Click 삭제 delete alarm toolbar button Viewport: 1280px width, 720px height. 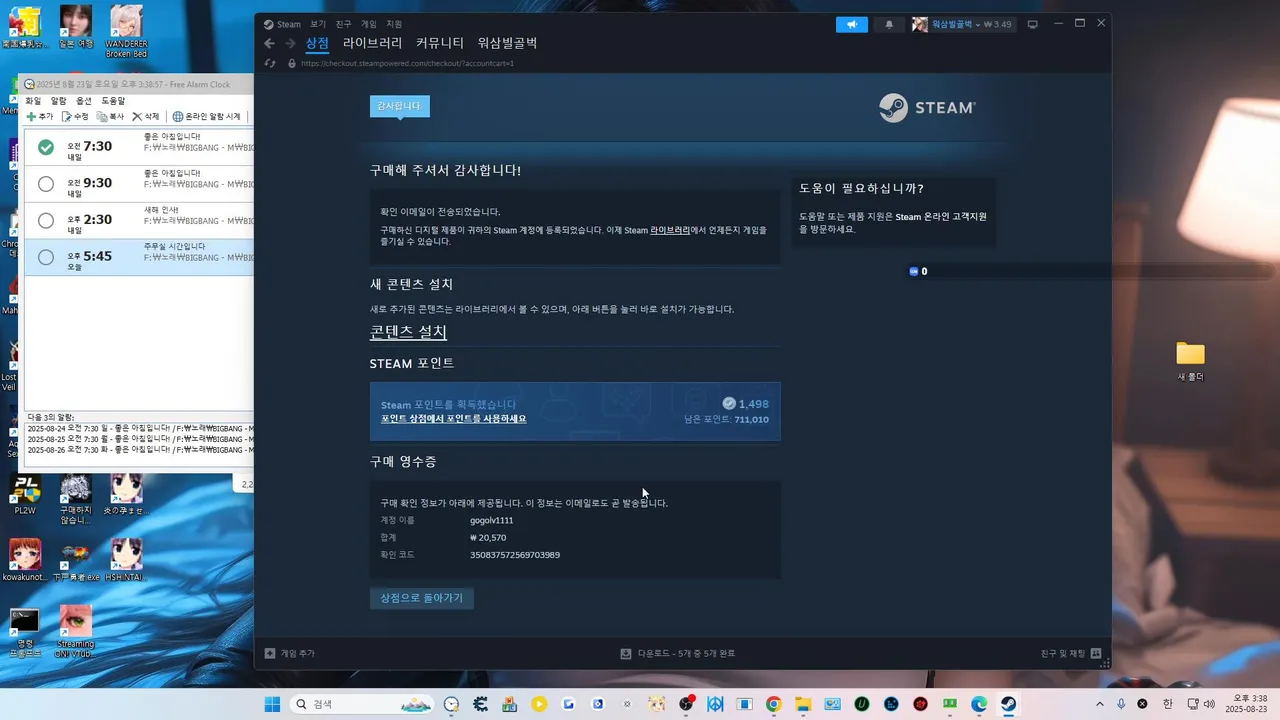pos(146,117)
